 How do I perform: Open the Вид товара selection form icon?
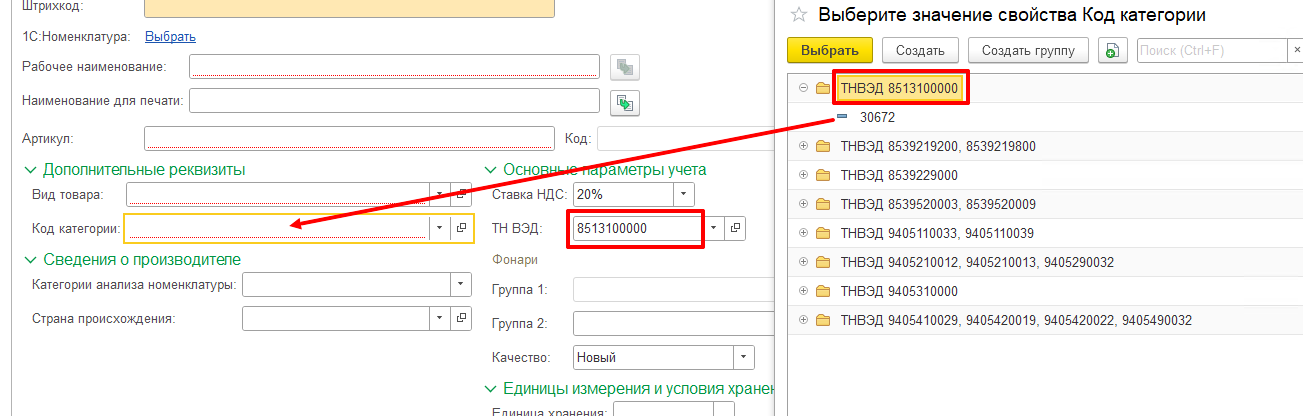point(461,194)
